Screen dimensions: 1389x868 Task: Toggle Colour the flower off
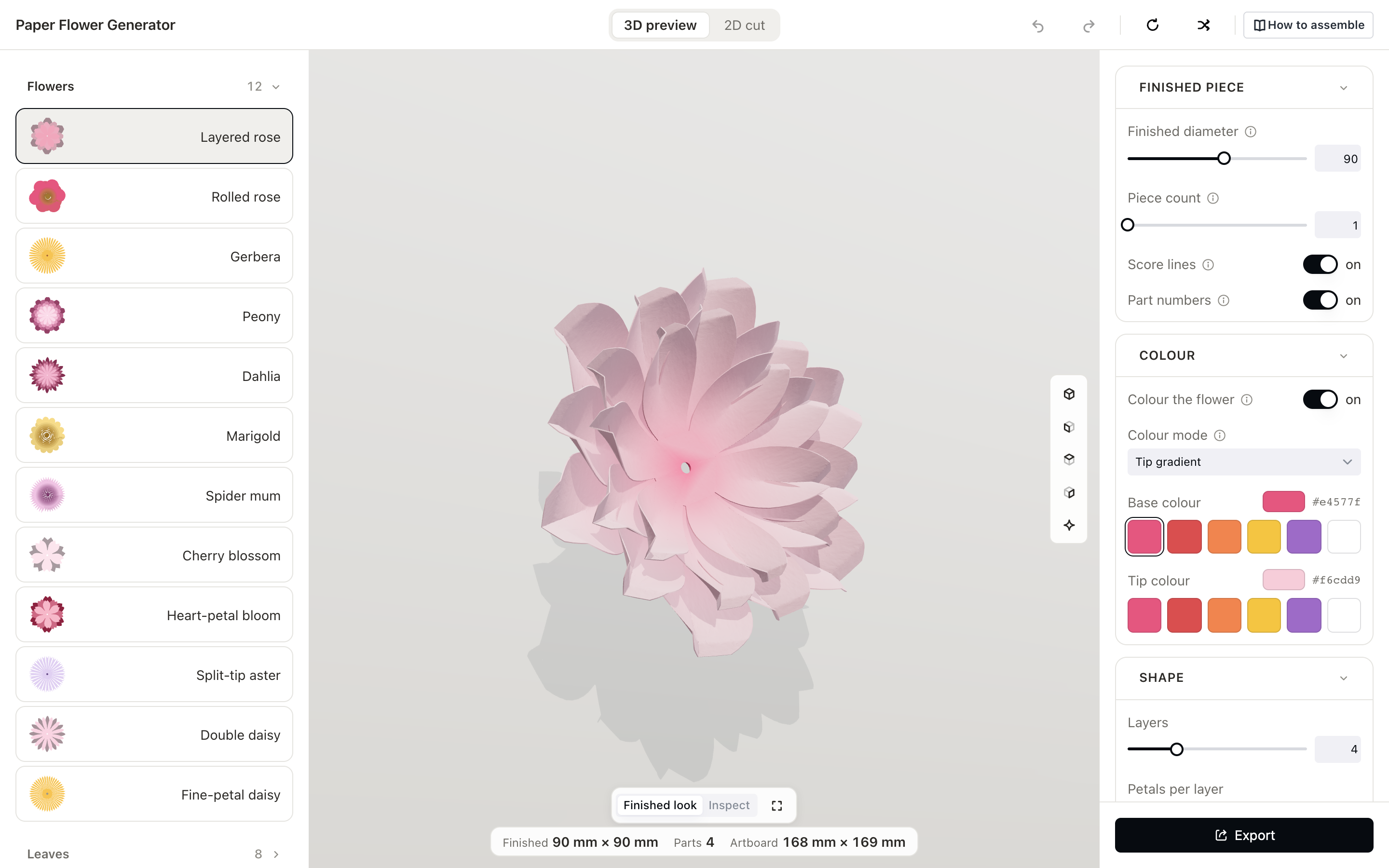pos(1320,399)
